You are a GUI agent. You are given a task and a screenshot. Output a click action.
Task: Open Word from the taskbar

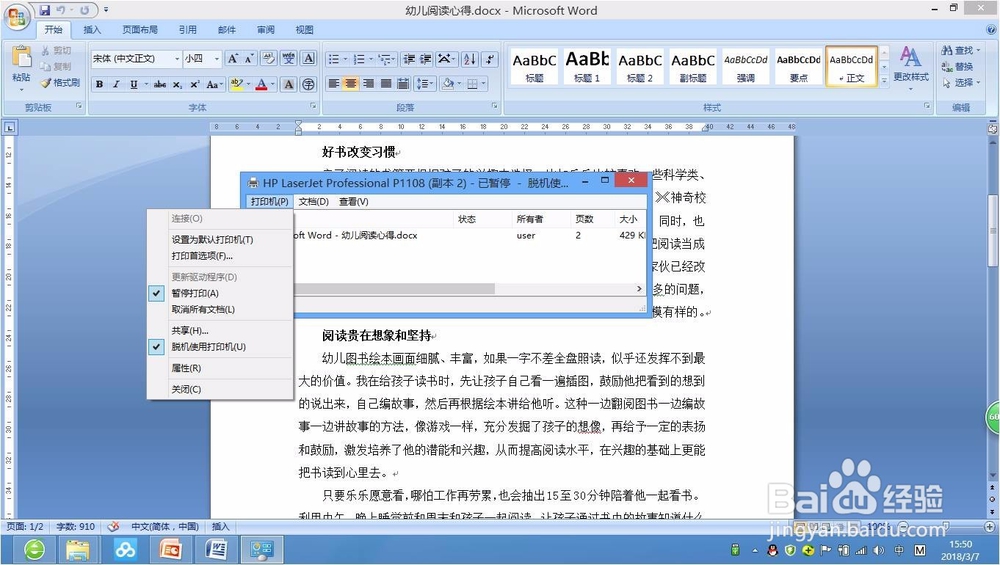coord(216,549)
